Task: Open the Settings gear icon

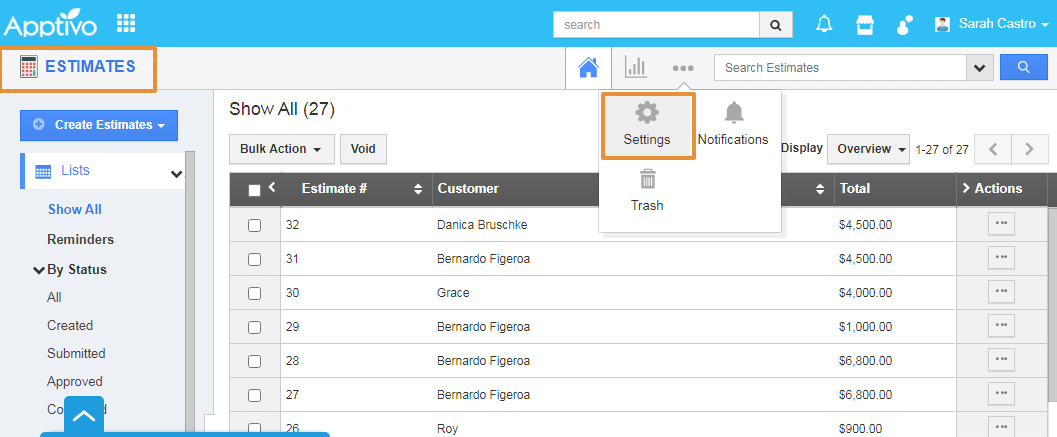Action: pos(647,113)
